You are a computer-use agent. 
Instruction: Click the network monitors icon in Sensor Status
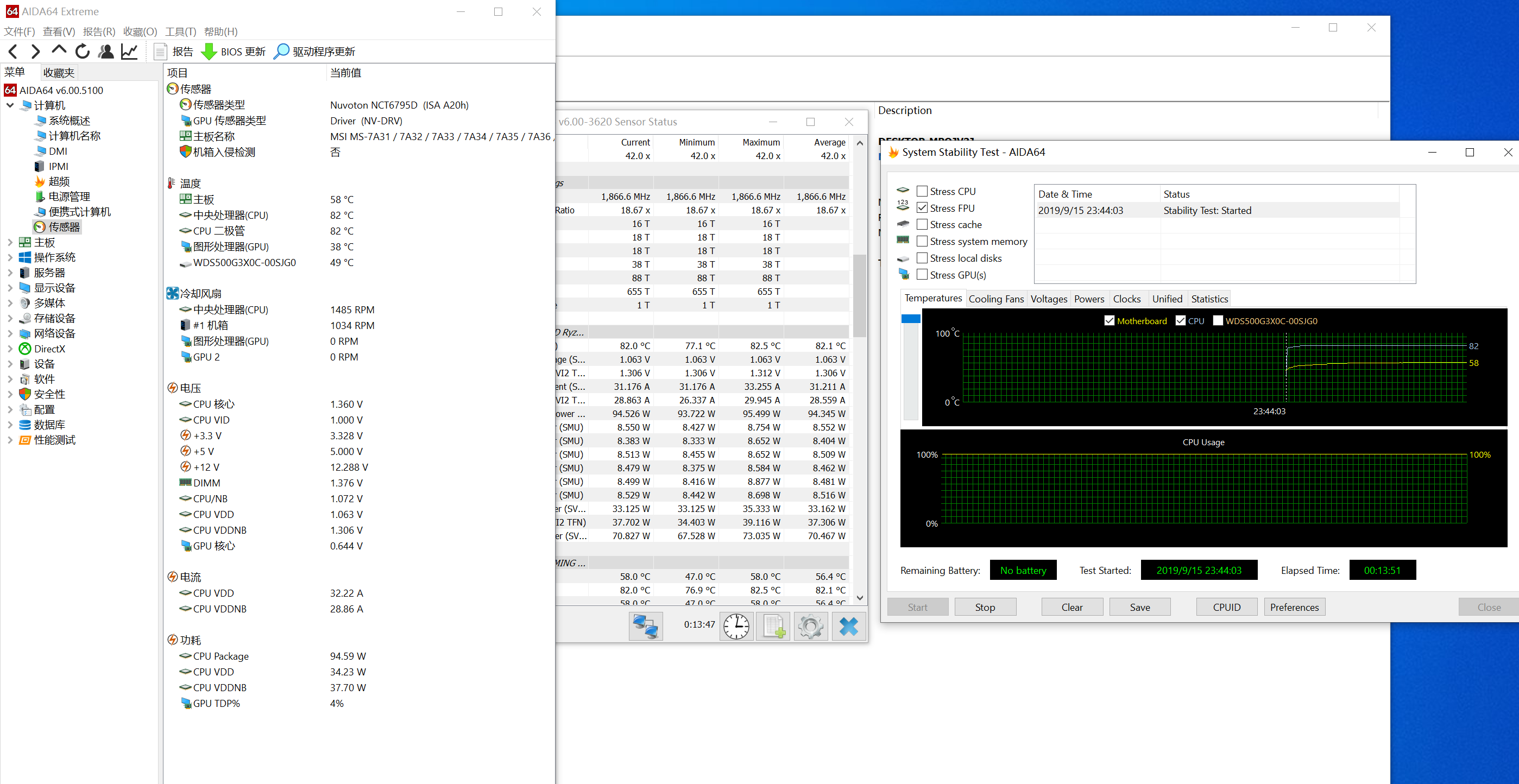point(646,626)
